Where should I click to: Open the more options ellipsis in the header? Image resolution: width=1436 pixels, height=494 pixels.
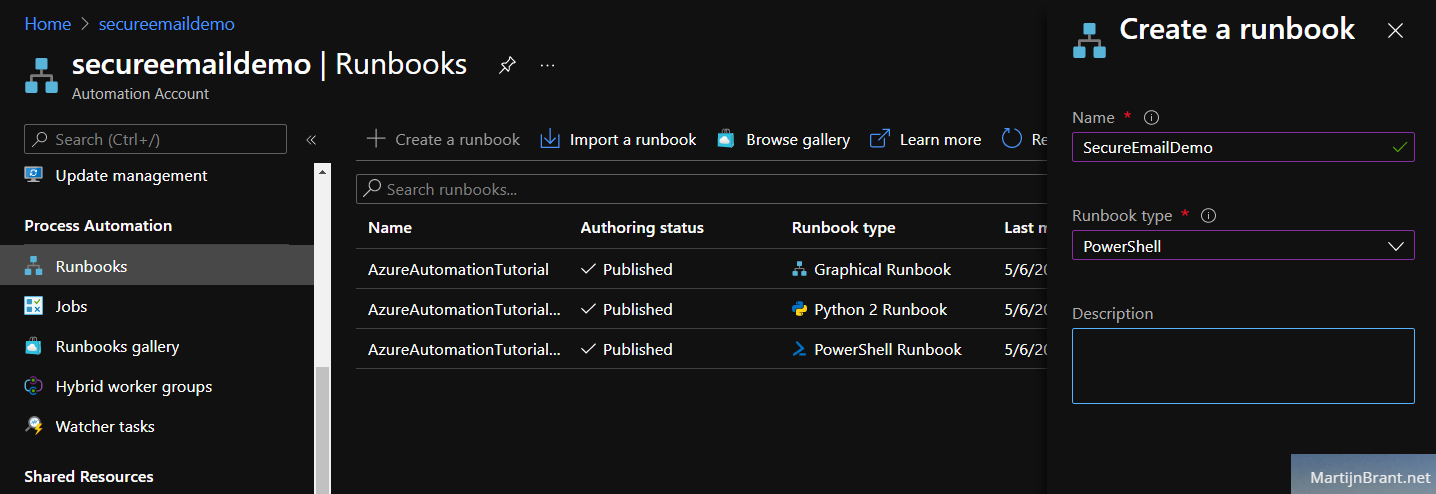click(x=547, y=65)
